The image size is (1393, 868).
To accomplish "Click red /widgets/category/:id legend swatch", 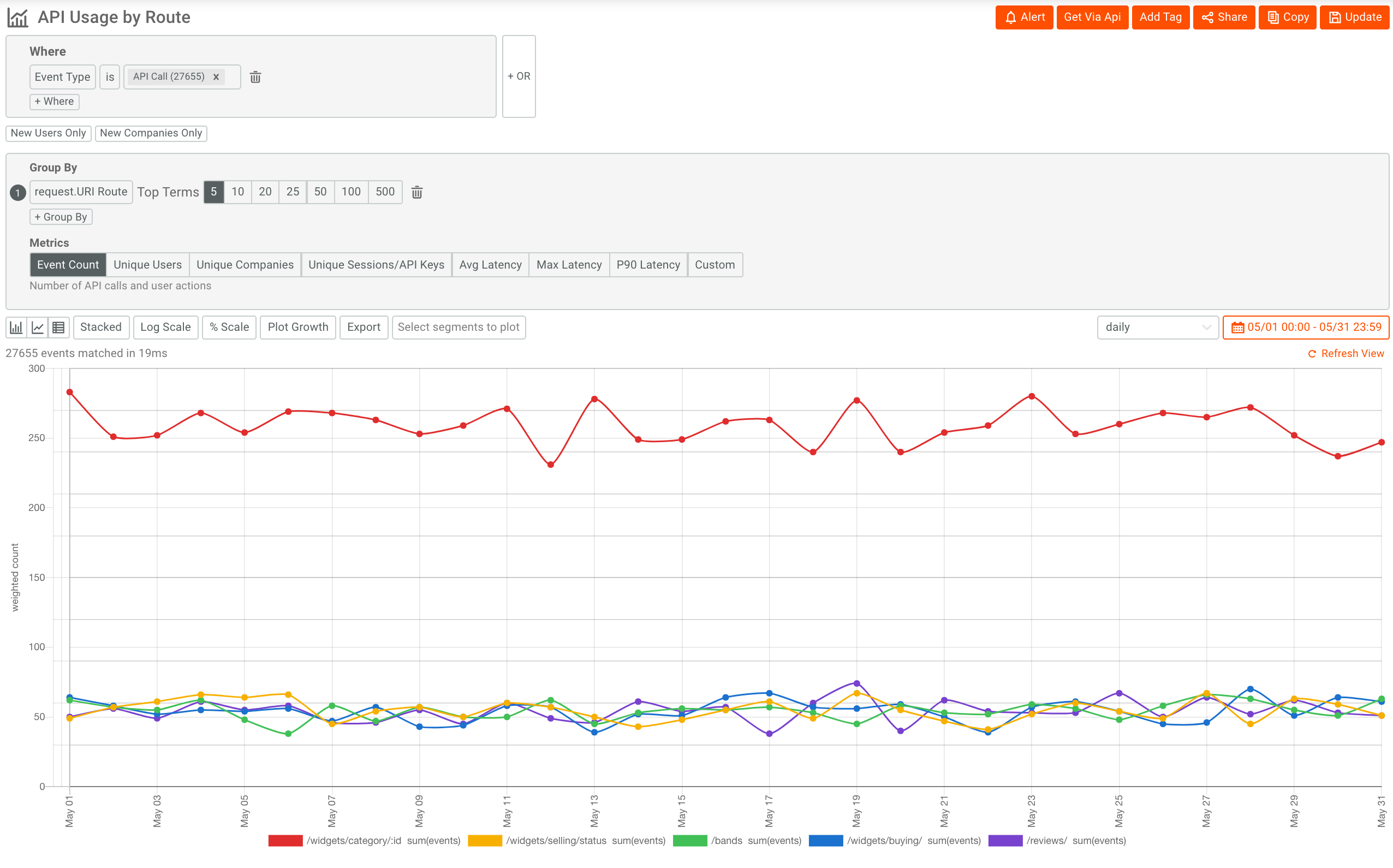I will [x=285, y=841].
